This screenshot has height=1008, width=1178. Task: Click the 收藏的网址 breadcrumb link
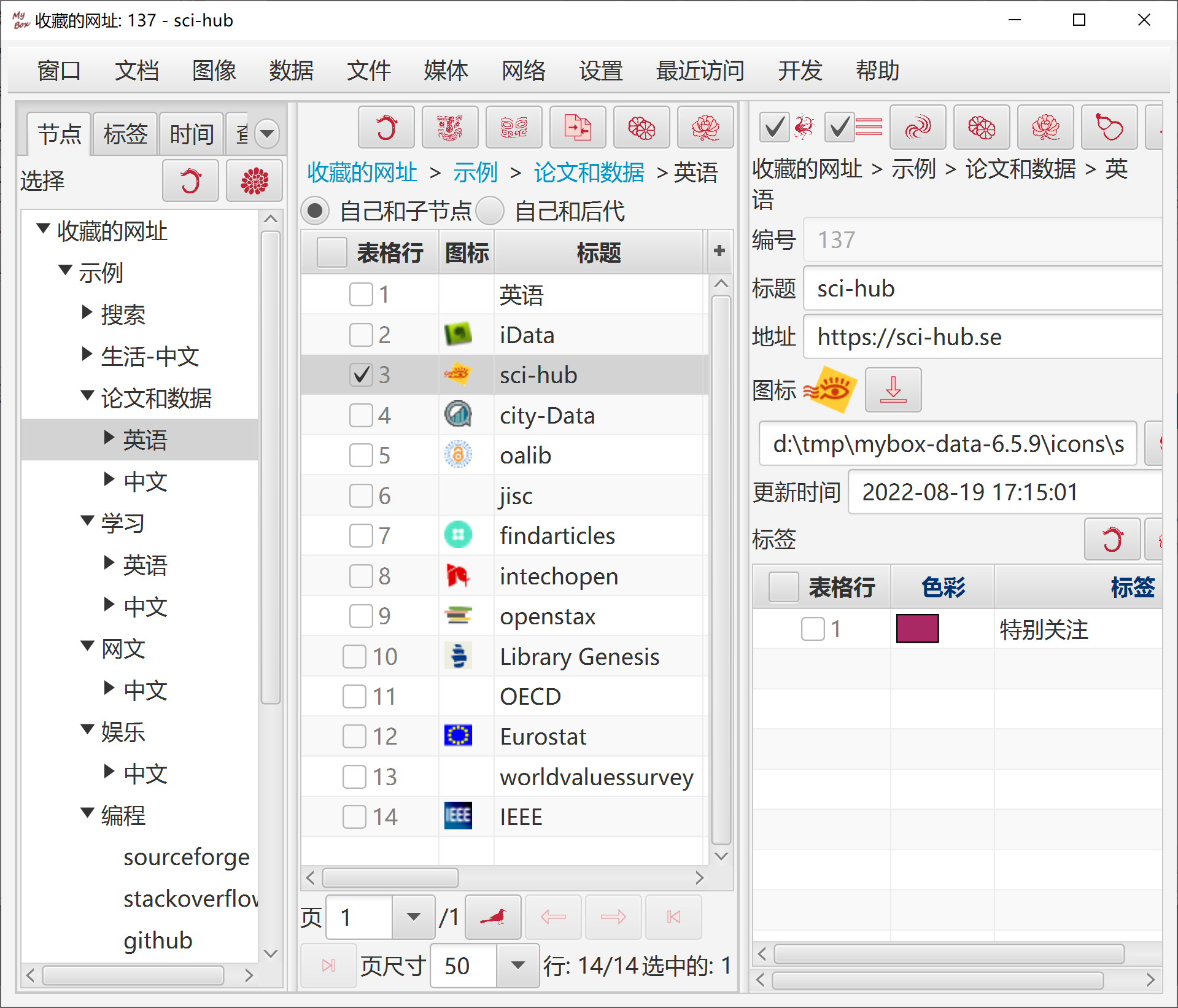click(x=362, y=173)
